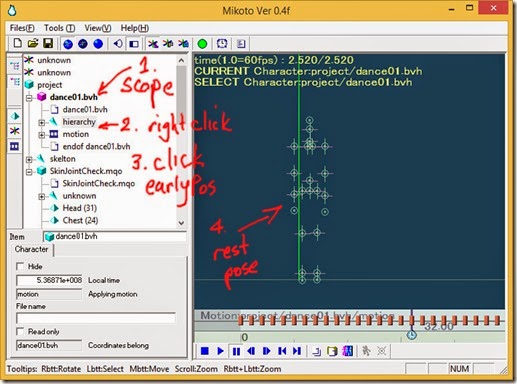
Task: Start playback with the Play arrow
Action: pyautogui.click(x=220, y=351)
